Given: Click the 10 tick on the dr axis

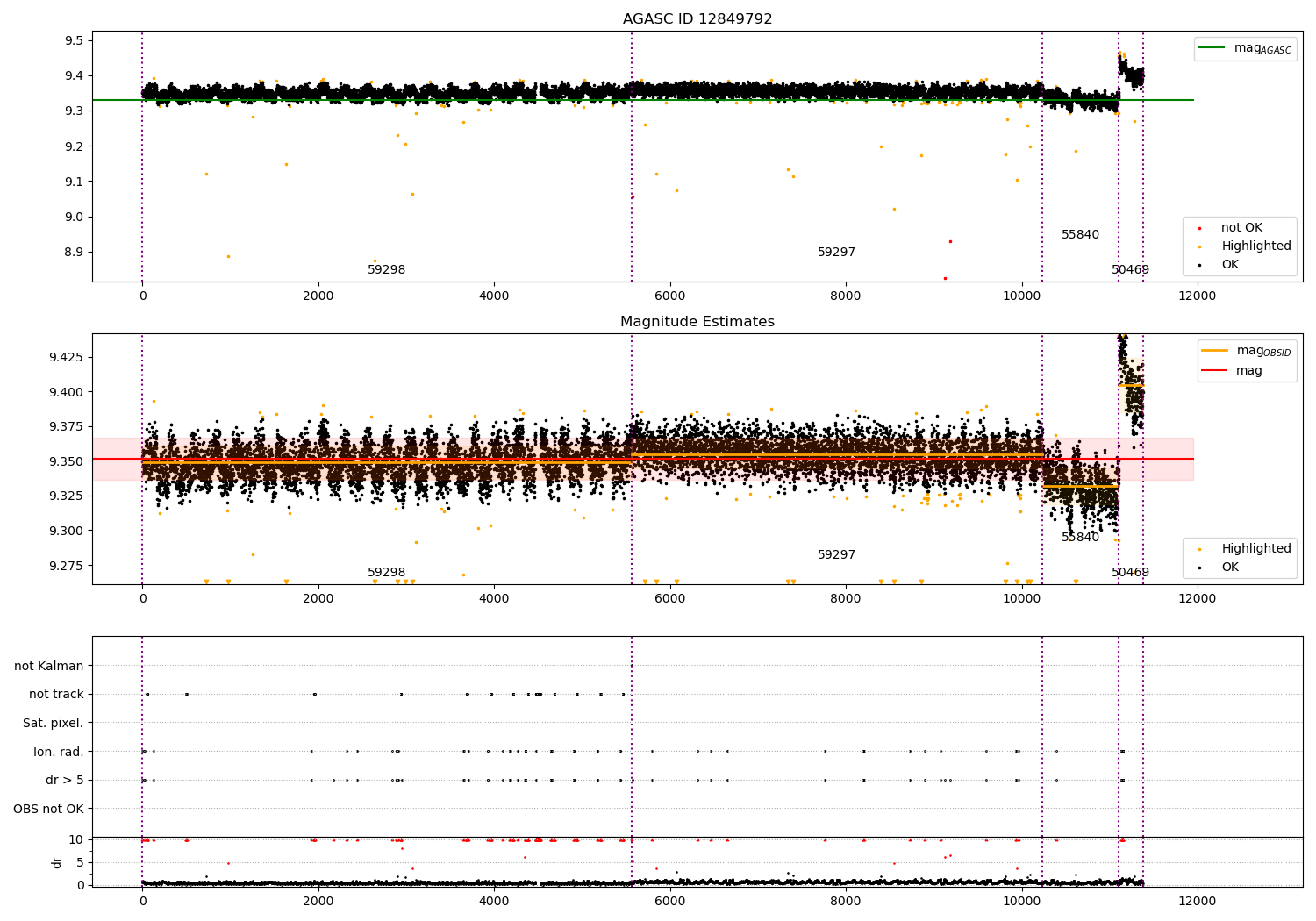Looking at the screenshot, I should 76,839.
